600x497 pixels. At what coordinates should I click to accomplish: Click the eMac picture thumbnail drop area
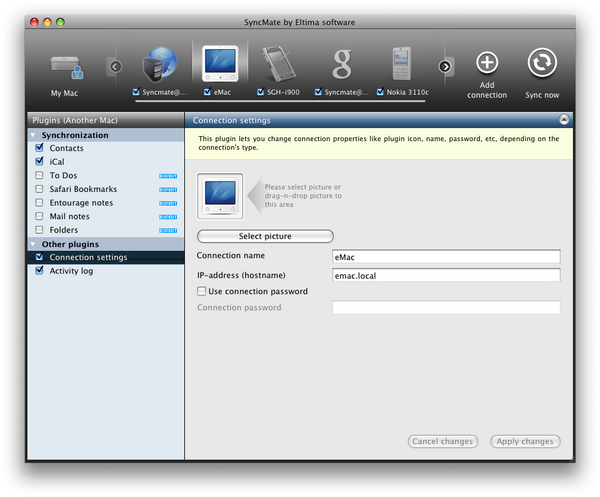click(x=220, y=196)
